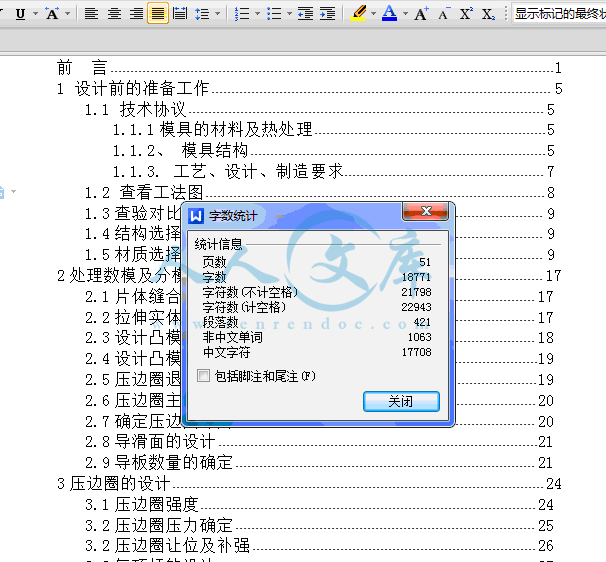Align text right
Viewport: 606px width, 562px height.
(x=136, y=14)
